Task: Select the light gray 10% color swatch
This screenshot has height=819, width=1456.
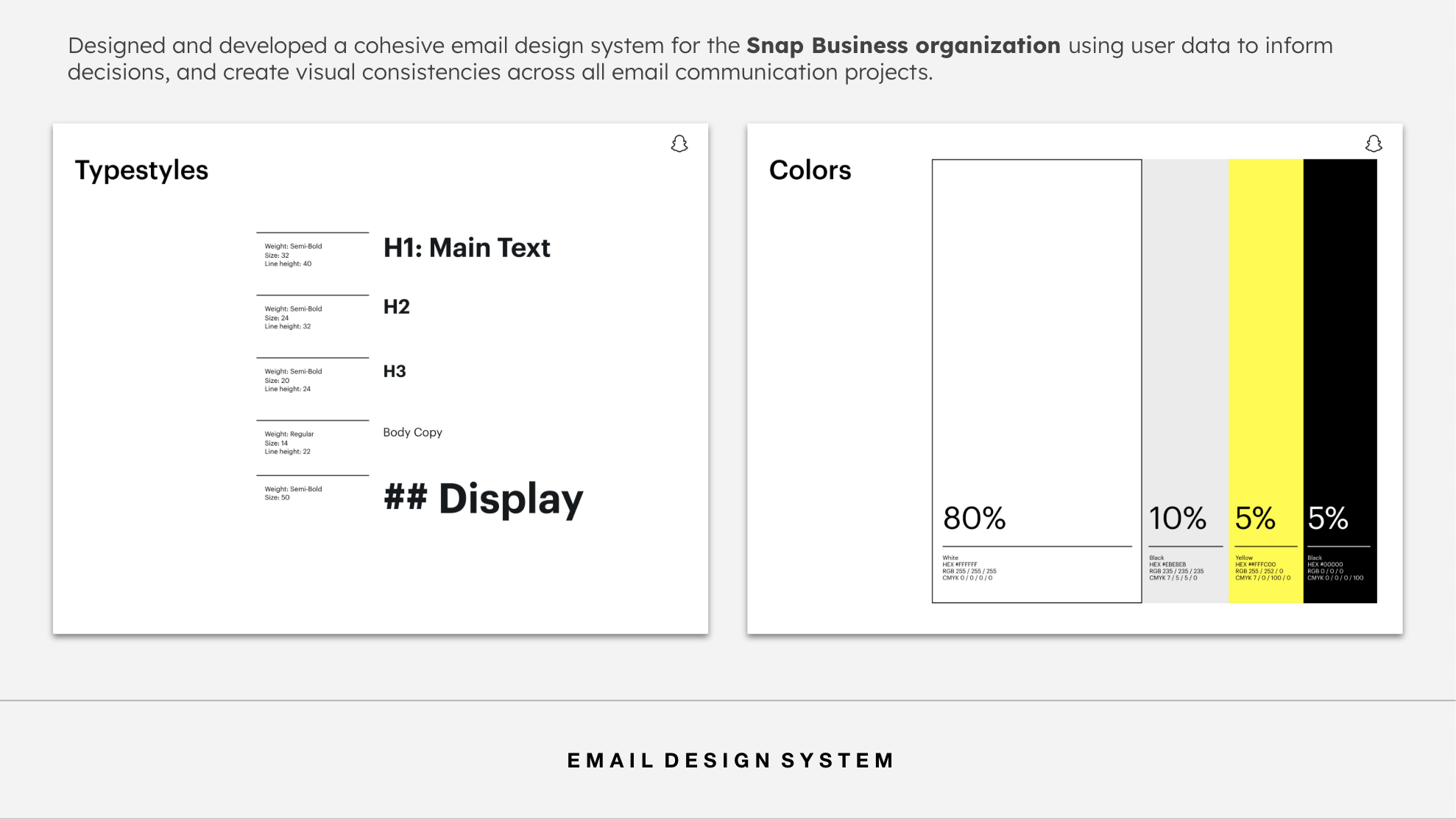Action: 1185,381
